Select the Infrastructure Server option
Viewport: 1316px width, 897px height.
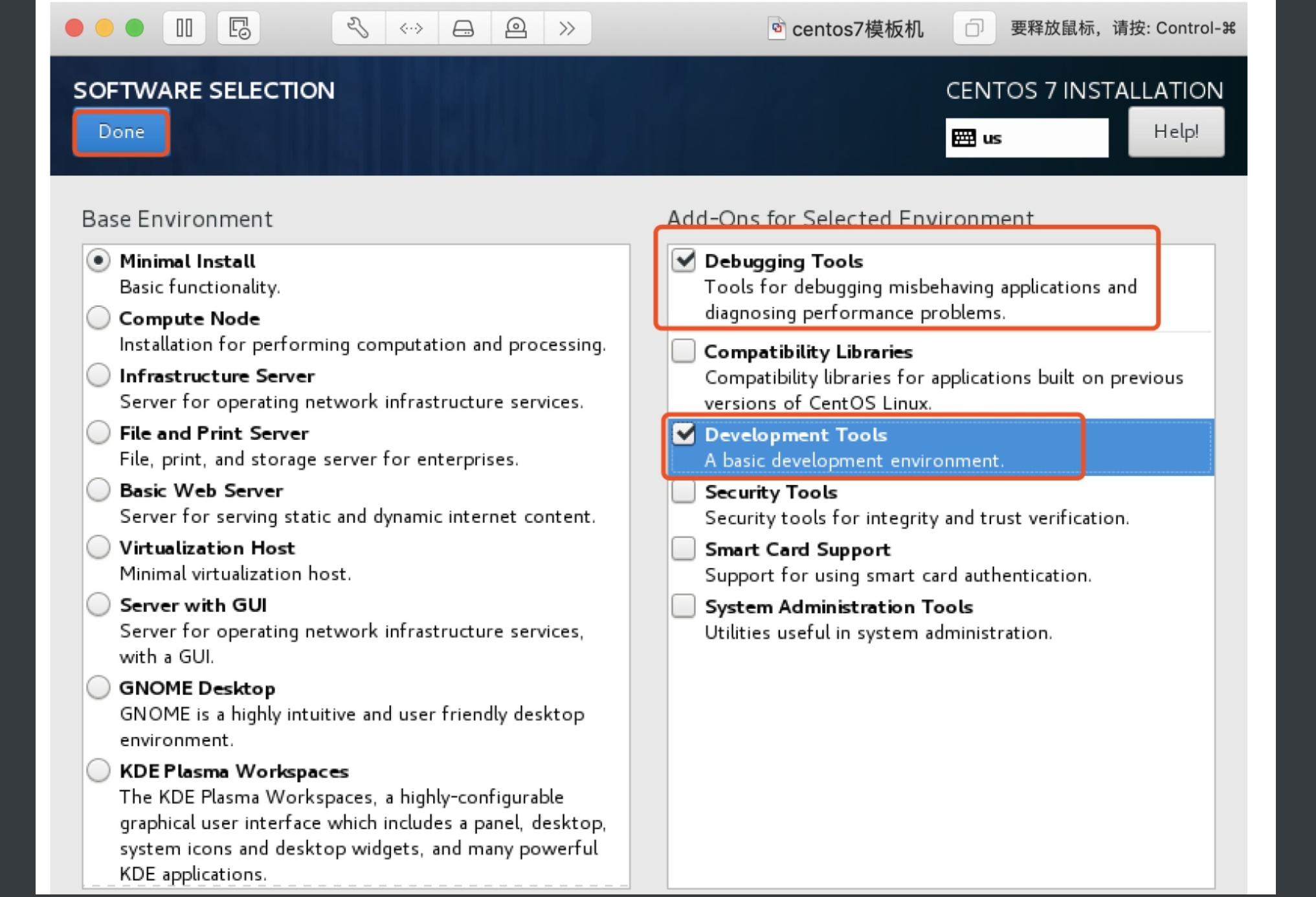pos(98,375)
